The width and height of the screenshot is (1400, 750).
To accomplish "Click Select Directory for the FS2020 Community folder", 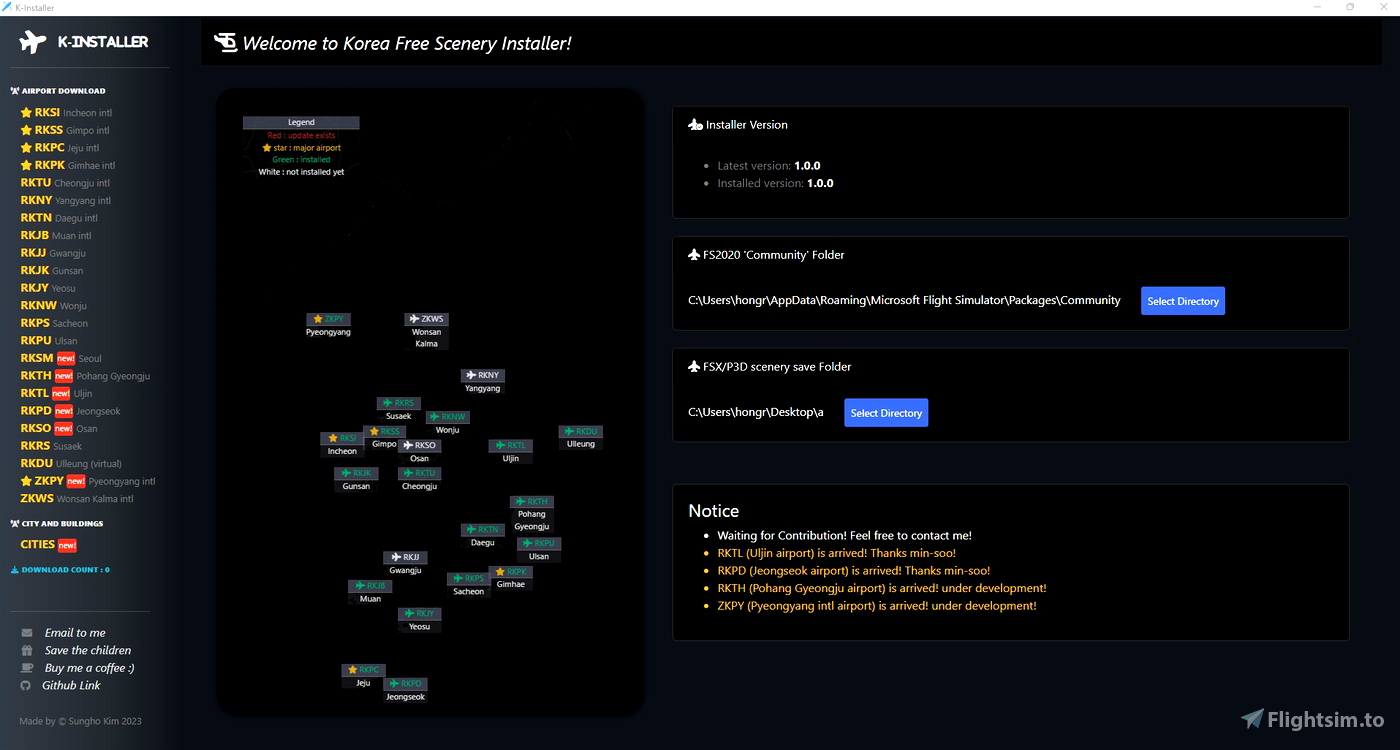I will [1183, 301].
